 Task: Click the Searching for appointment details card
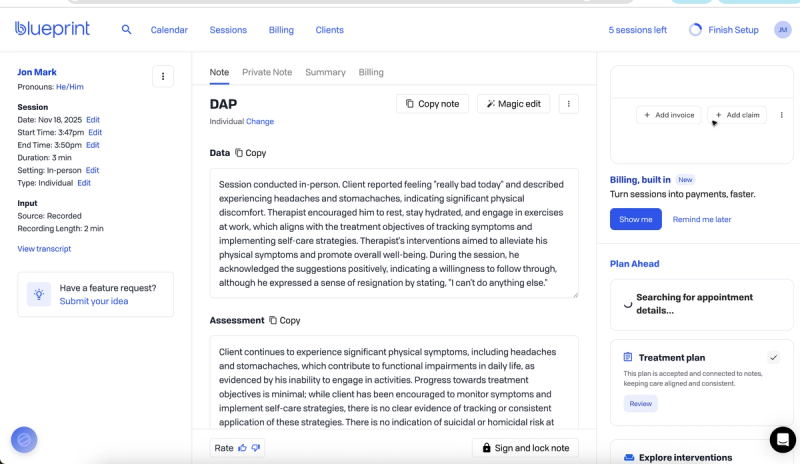(x=702, y=304)
